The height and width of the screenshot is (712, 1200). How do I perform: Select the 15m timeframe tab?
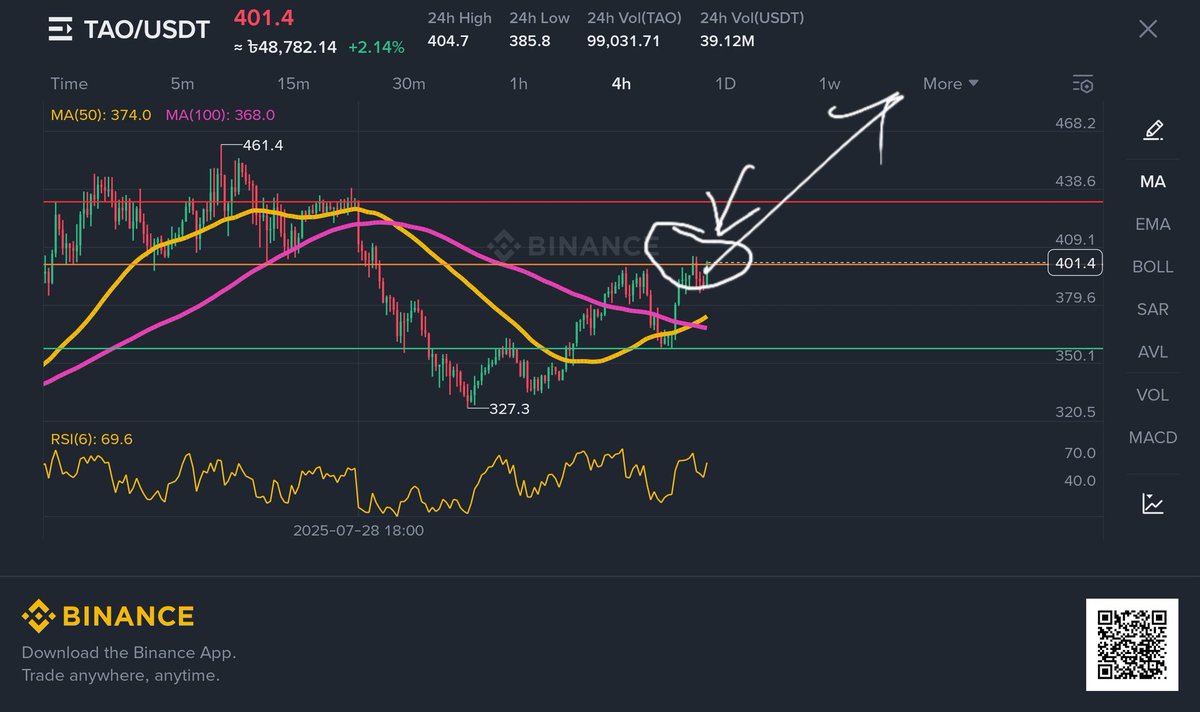click(293, 84)
